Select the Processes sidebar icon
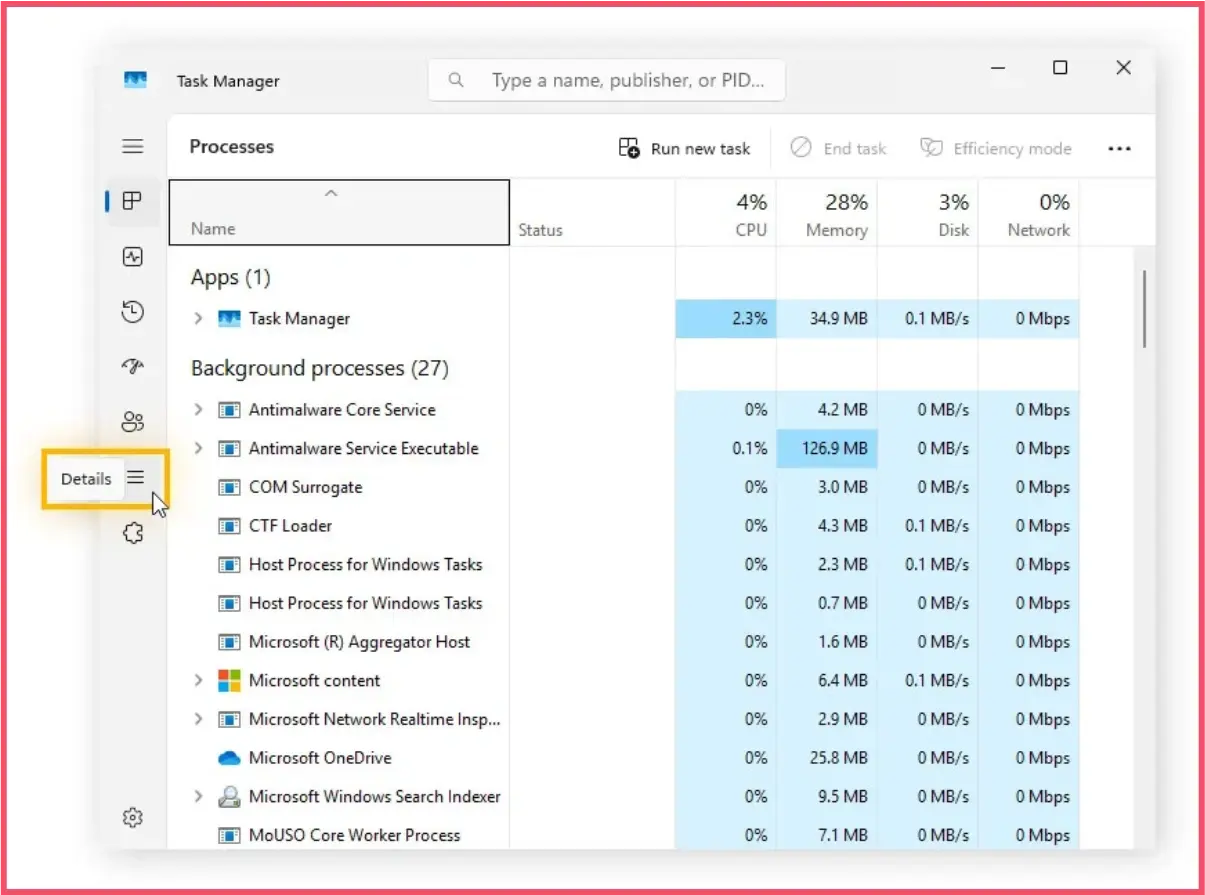 (132, 200)
